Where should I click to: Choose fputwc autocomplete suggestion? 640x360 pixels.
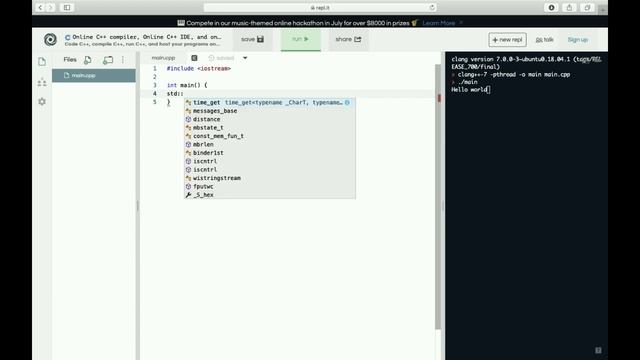pyautogui.click(x=270, y=186)
